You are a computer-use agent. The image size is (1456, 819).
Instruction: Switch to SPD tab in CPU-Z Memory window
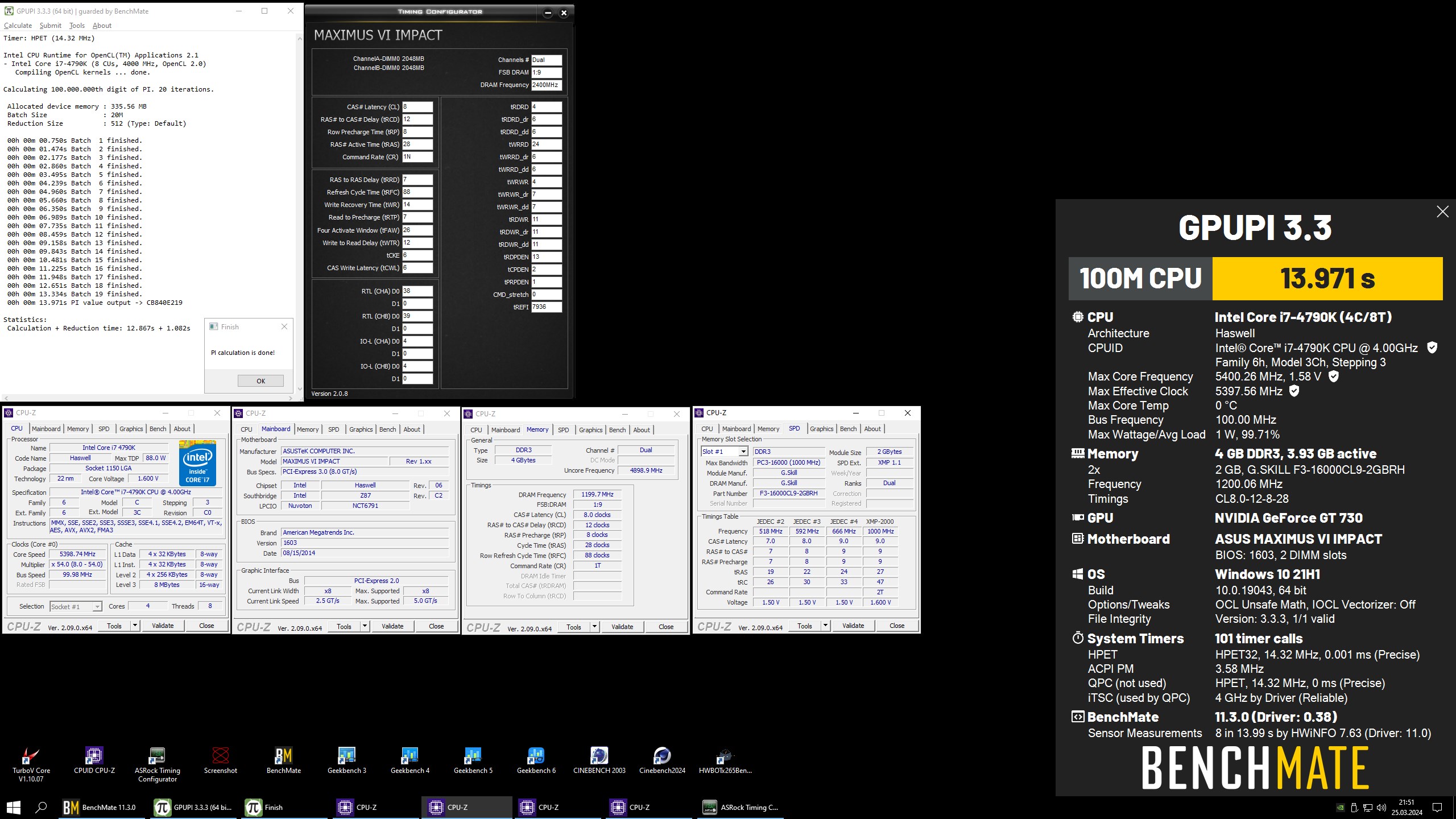[563, 430]
